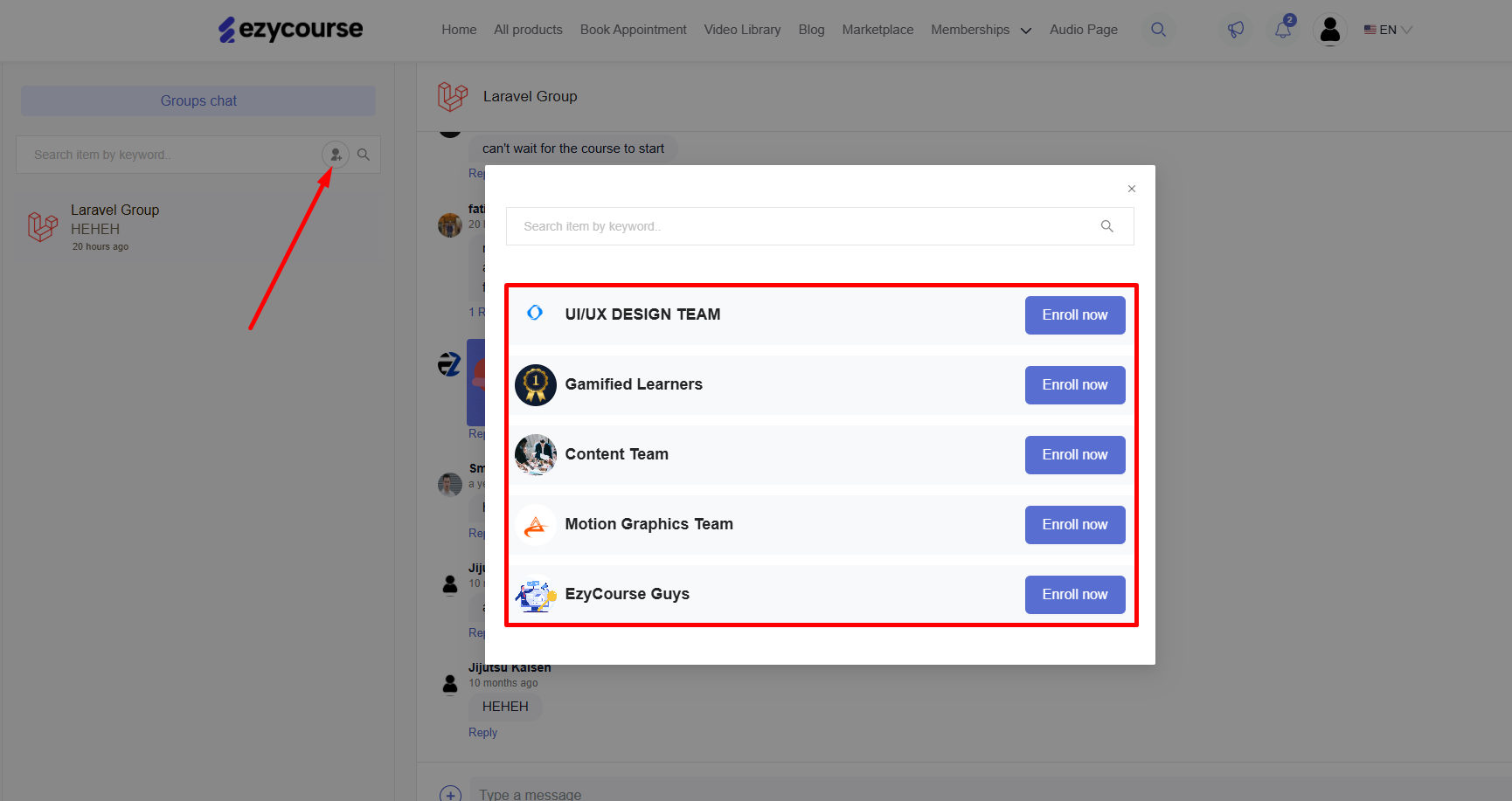Open the user profile avatar

coord(1330,30)
